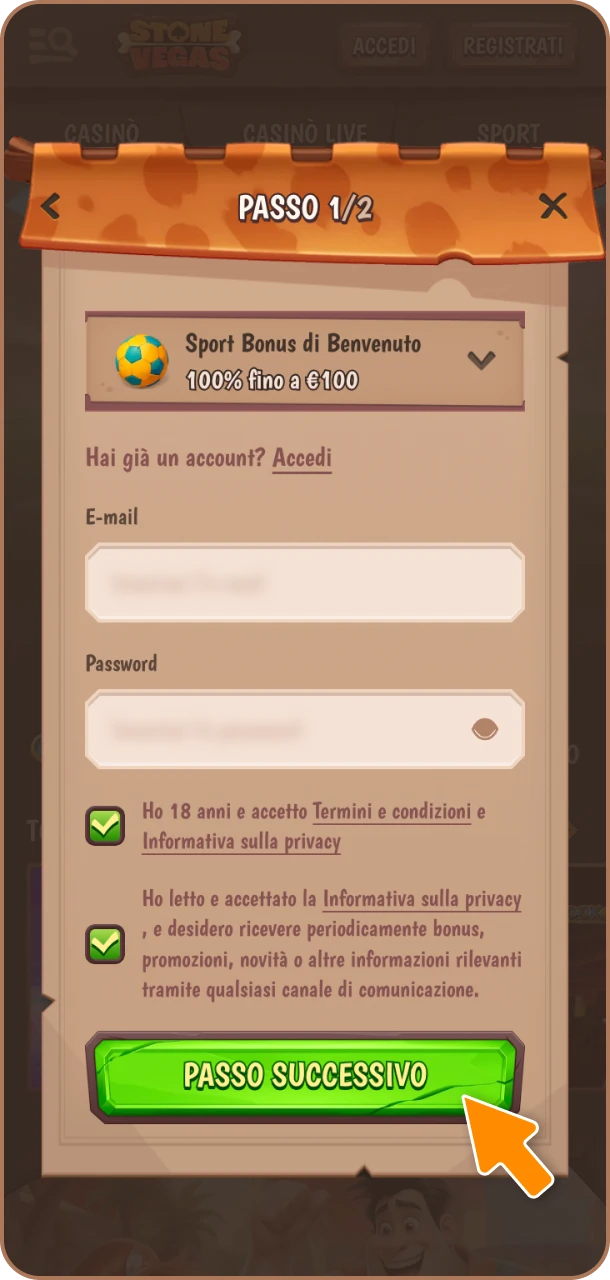Viewport: 610px width, 1280px height.
Task: Click the REGISTRATI header button
Action: click(x=513, y=46)
